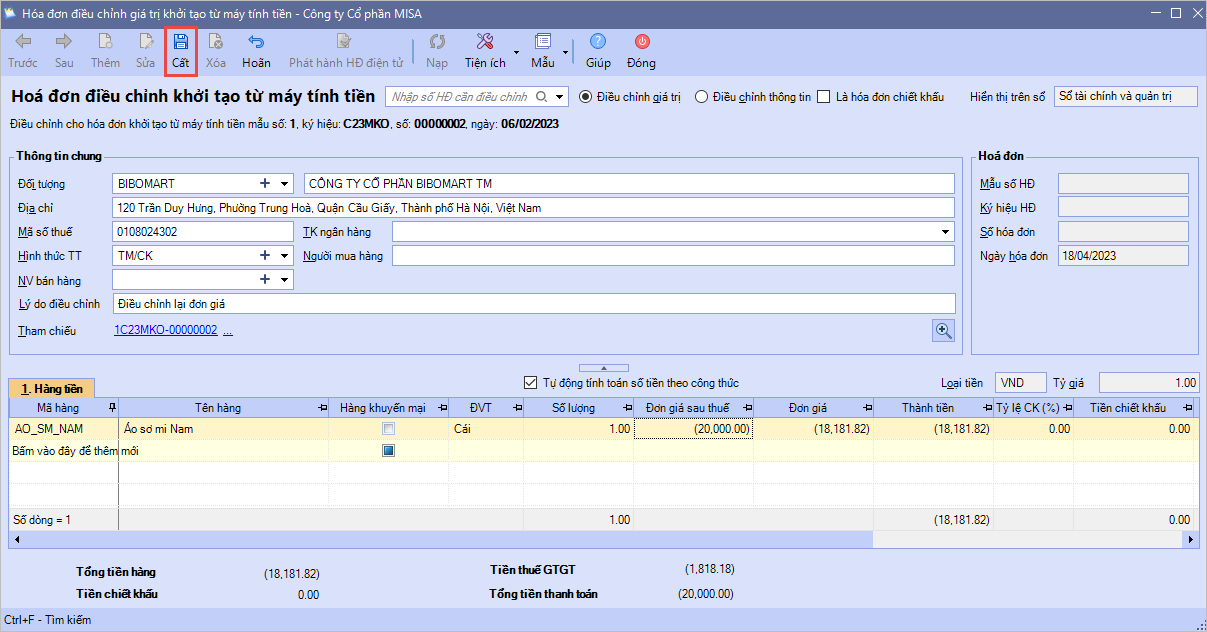The image size is (1207, 632).
Task: Click the Cất save icon
Action: click(x=180, y=43)
